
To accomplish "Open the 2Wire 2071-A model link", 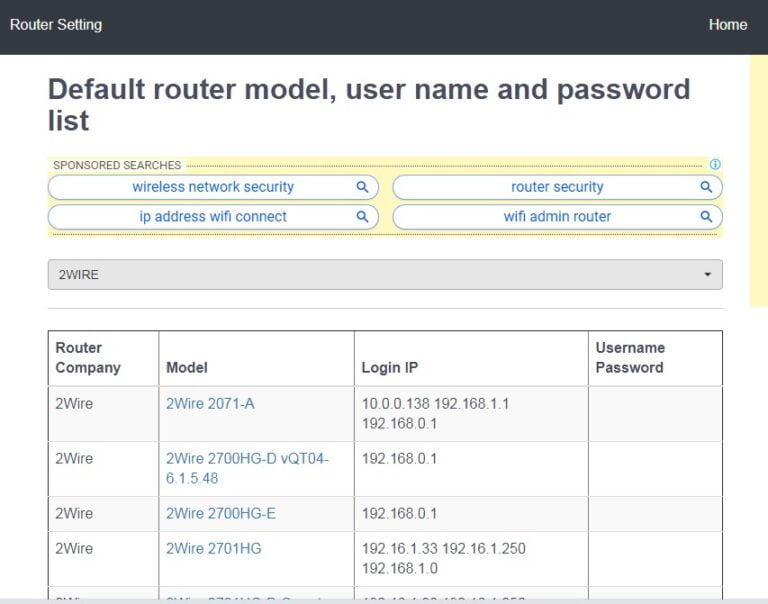I will [210, 404].
